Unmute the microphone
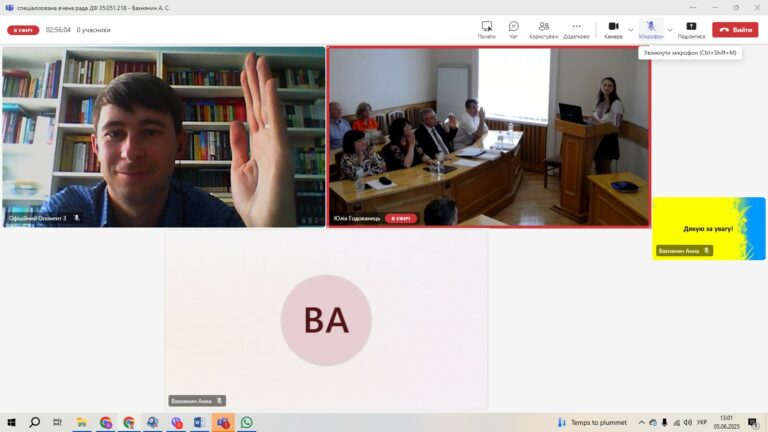Image resolution: width=768 pixels, height=432 pixels. (x=651, y=30)
